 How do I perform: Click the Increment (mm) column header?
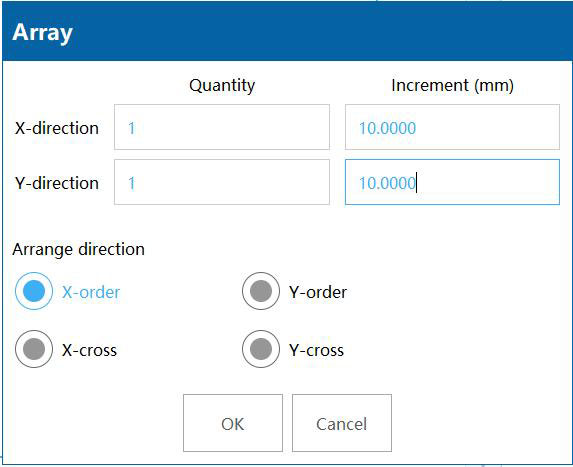click(452, 86)
